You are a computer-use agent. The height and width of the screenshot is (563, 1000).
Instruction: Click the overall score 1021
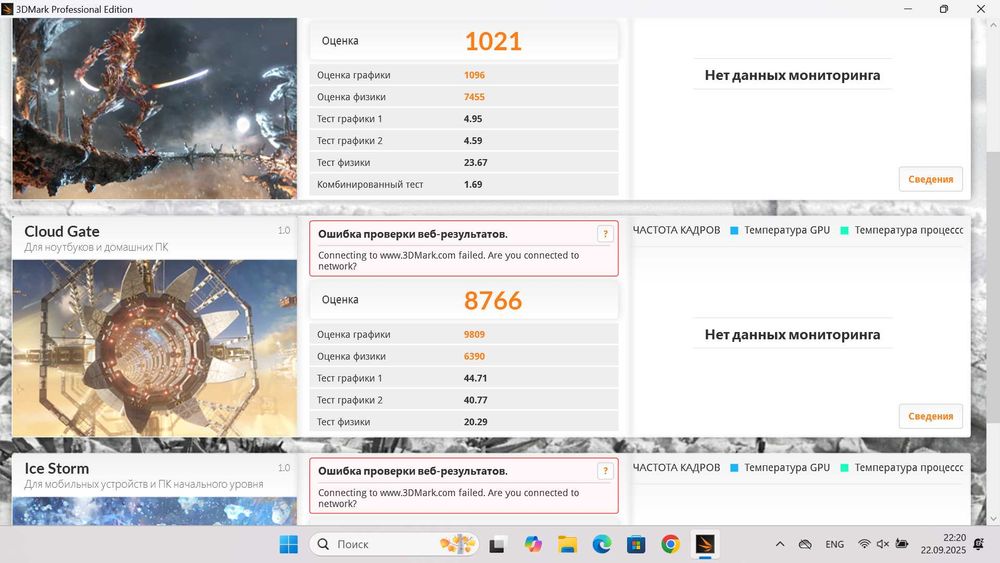pyautogui.click(x=493, y=41)
